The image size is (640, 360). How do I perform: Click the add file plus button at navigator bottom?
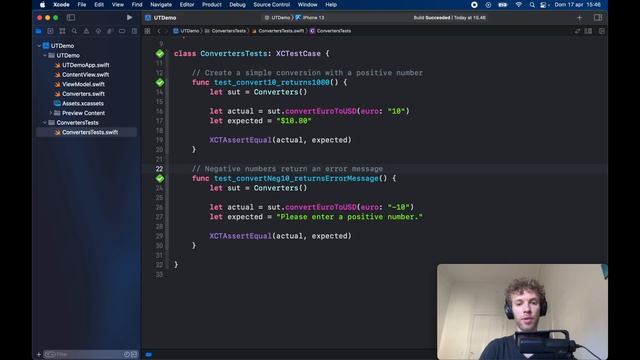[x=39, y=354]
